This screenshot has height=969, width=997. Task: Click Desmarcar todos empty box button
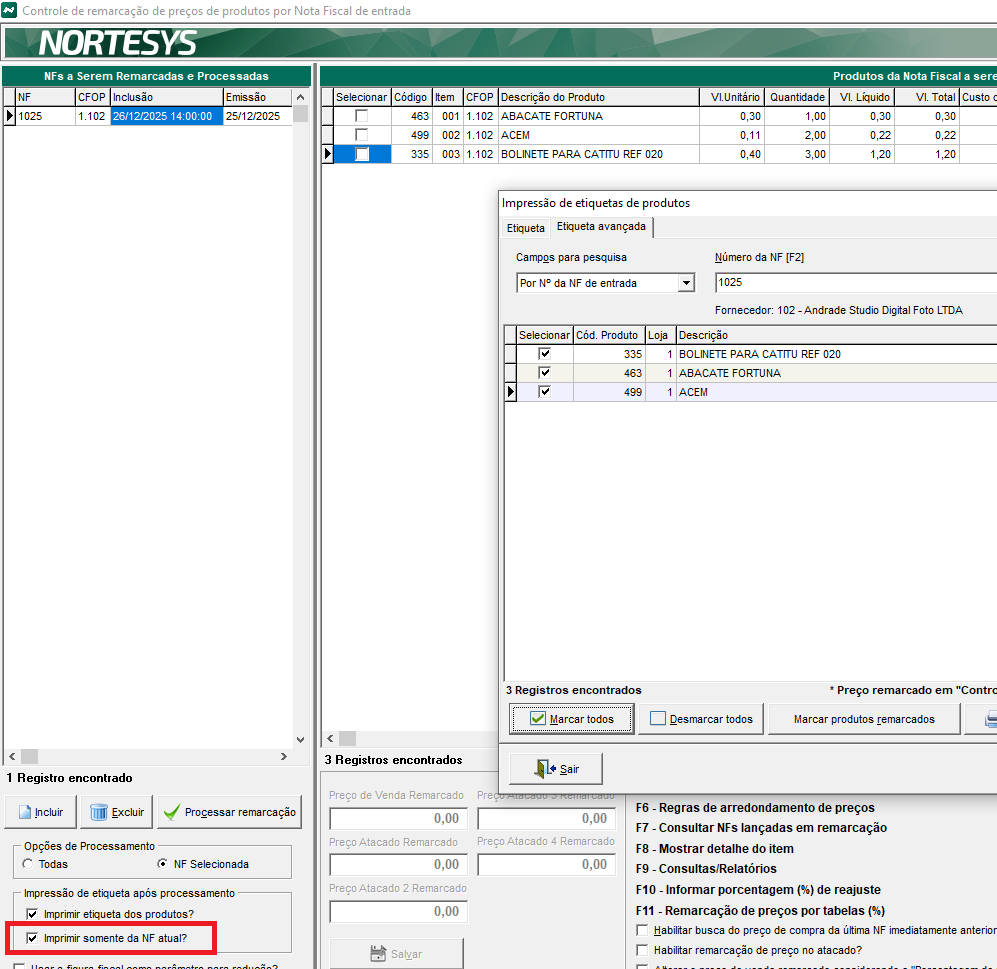[701, 719]
